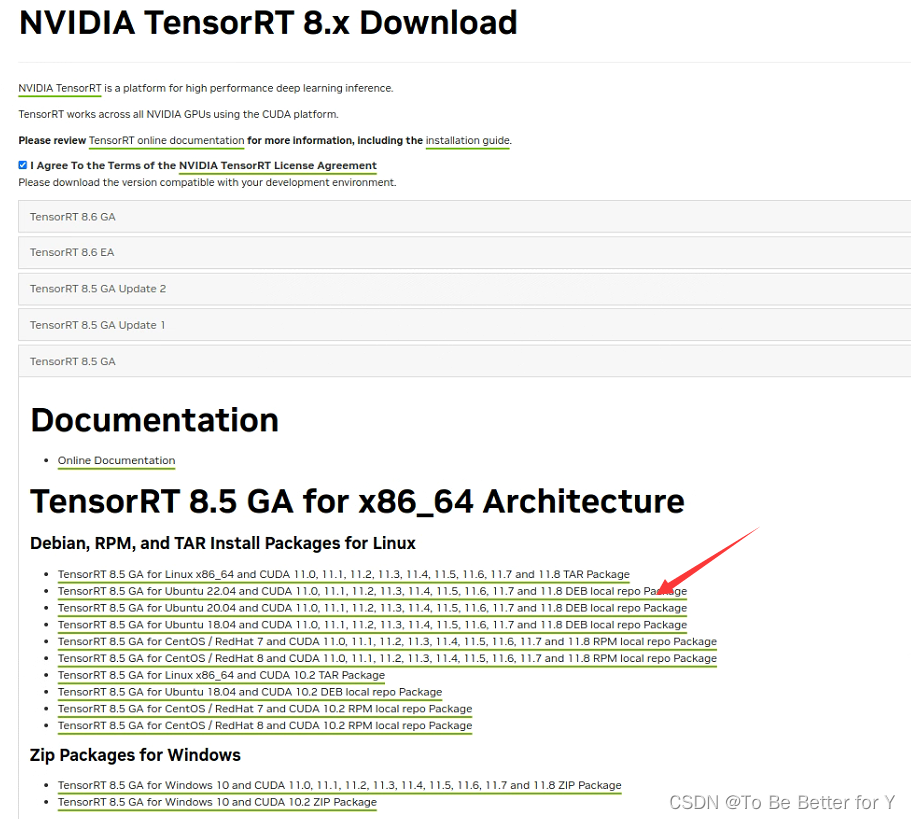This screenshot has height=819, width=911.
Task: Open the NVIDIA TensorRT link
Action: 59,88
